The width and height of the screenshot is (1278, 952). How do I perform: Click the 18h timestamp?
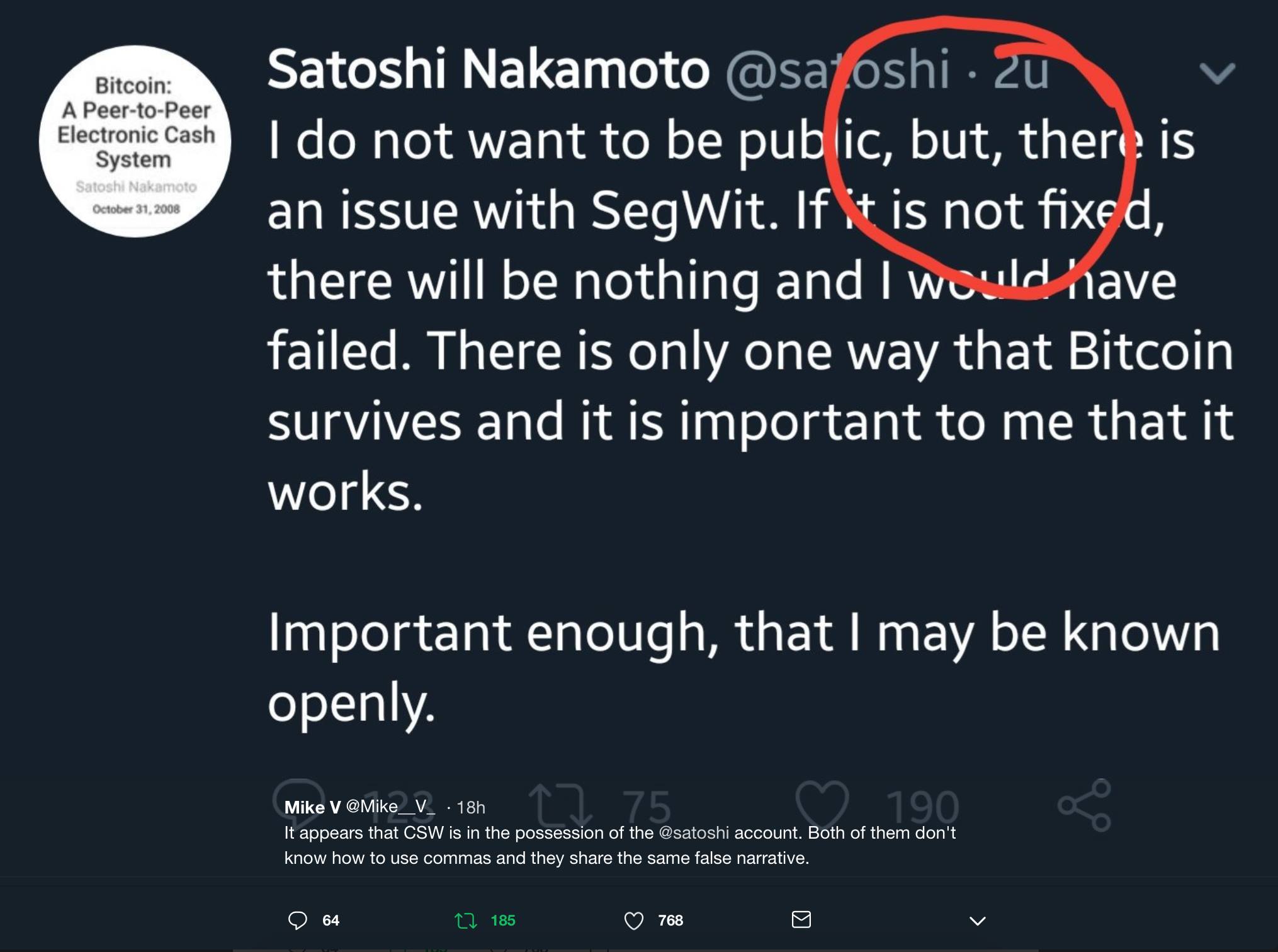(470, 807)
